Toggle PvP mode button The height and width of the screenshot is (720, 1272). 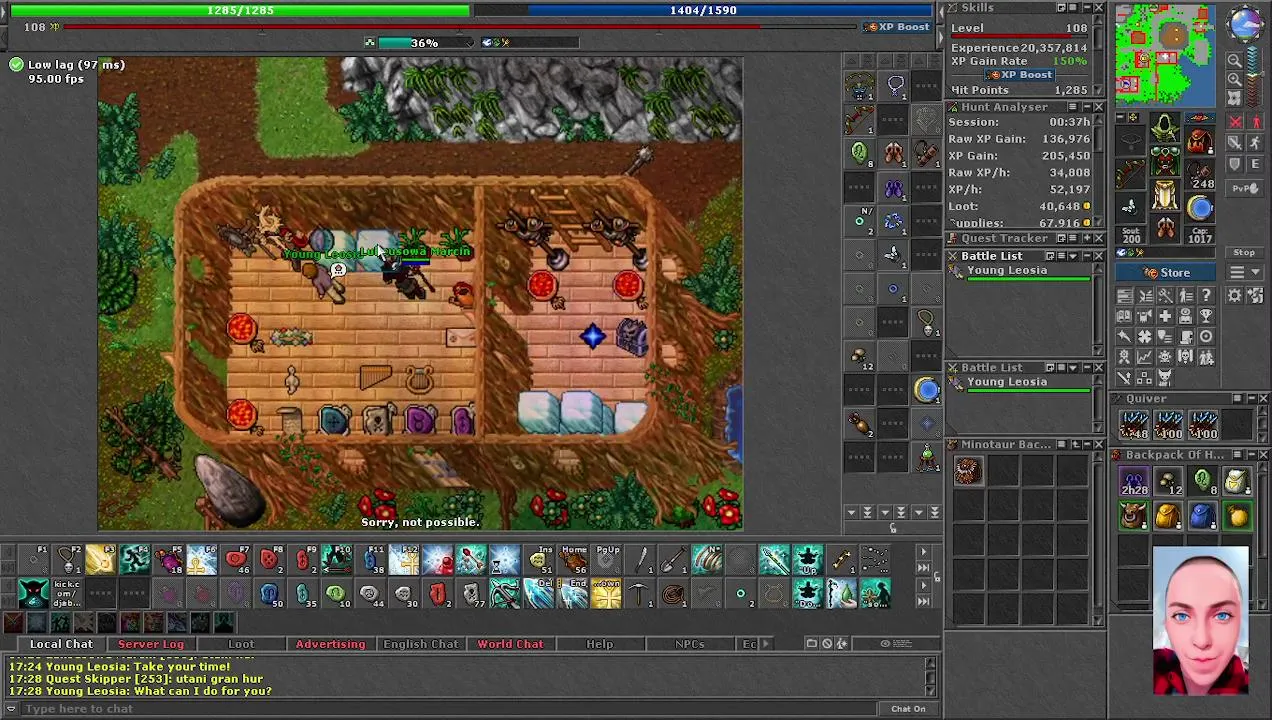1245,188
